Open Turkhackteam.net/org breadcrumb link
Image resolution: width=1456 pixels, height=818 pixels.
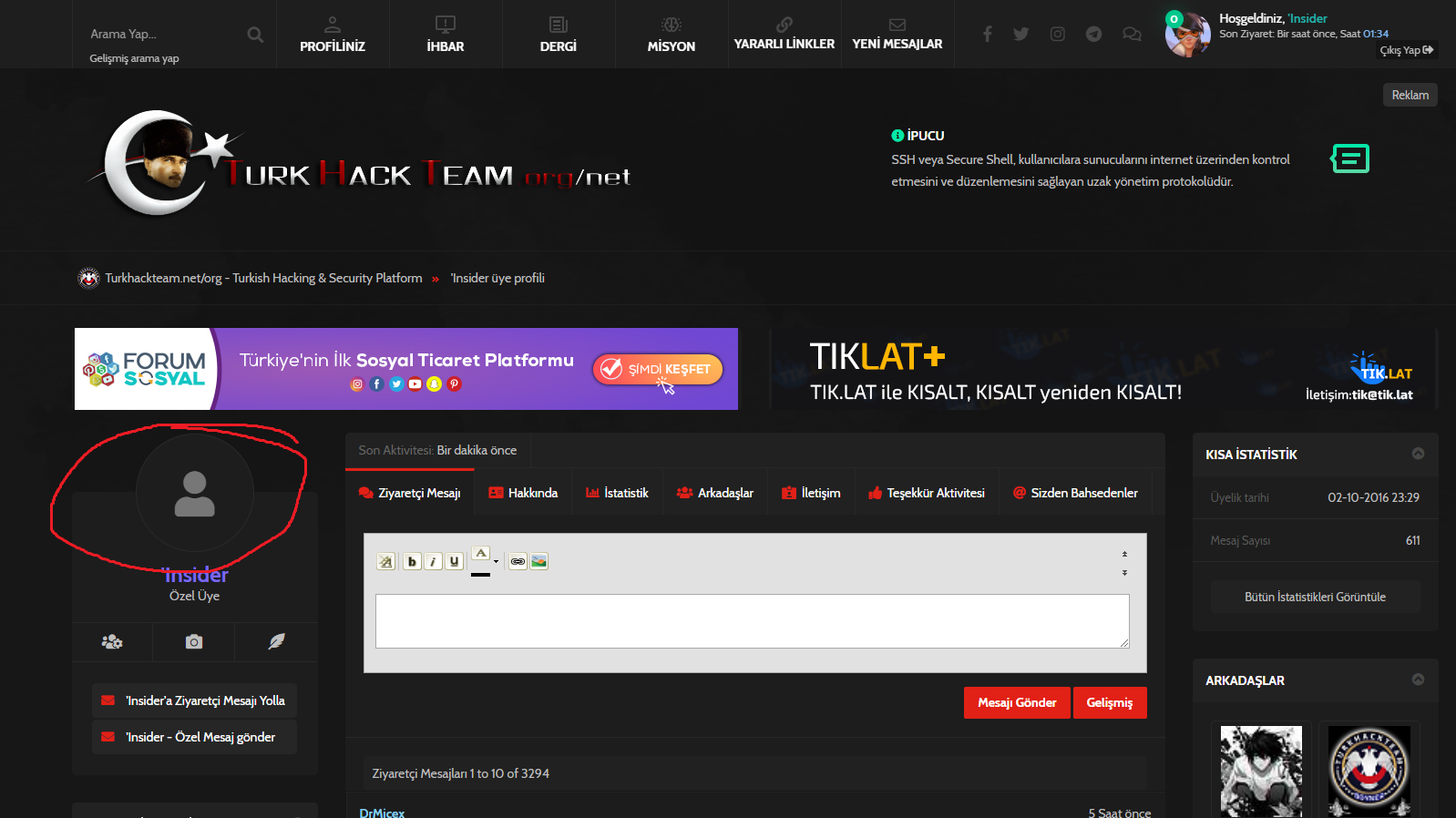coord(263,278)
